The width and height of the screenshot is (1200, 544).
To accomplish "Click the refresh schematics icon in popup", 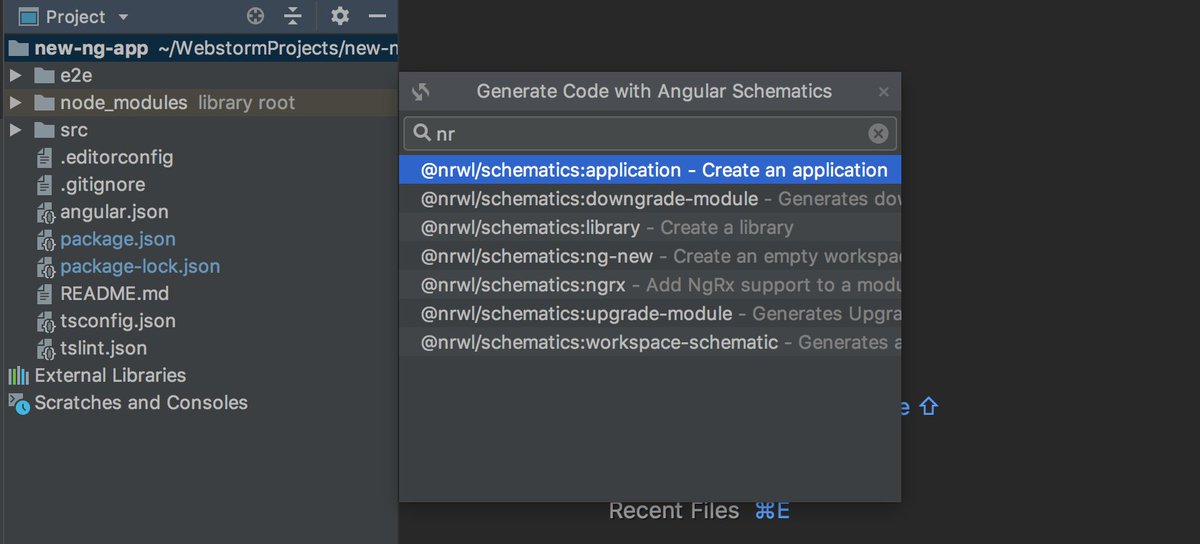I will coord(421,92).
